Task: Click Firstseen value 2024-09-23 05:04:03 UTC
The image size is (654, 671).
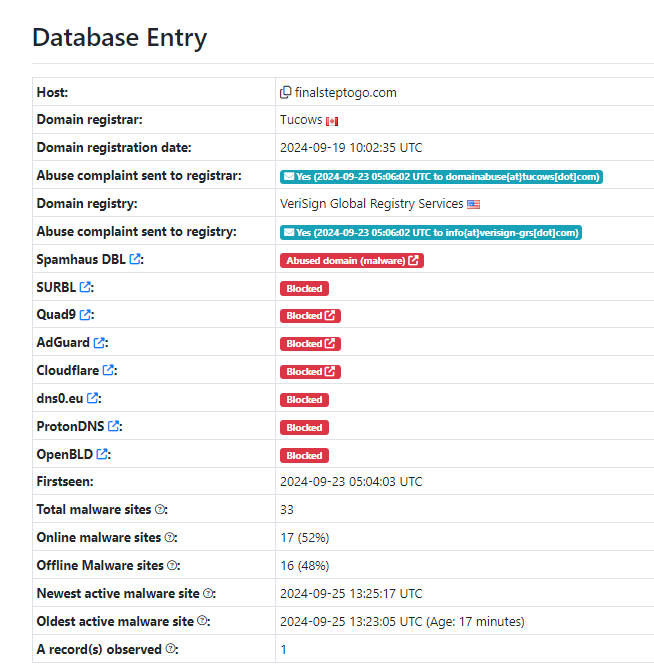Action: point(351,481)
